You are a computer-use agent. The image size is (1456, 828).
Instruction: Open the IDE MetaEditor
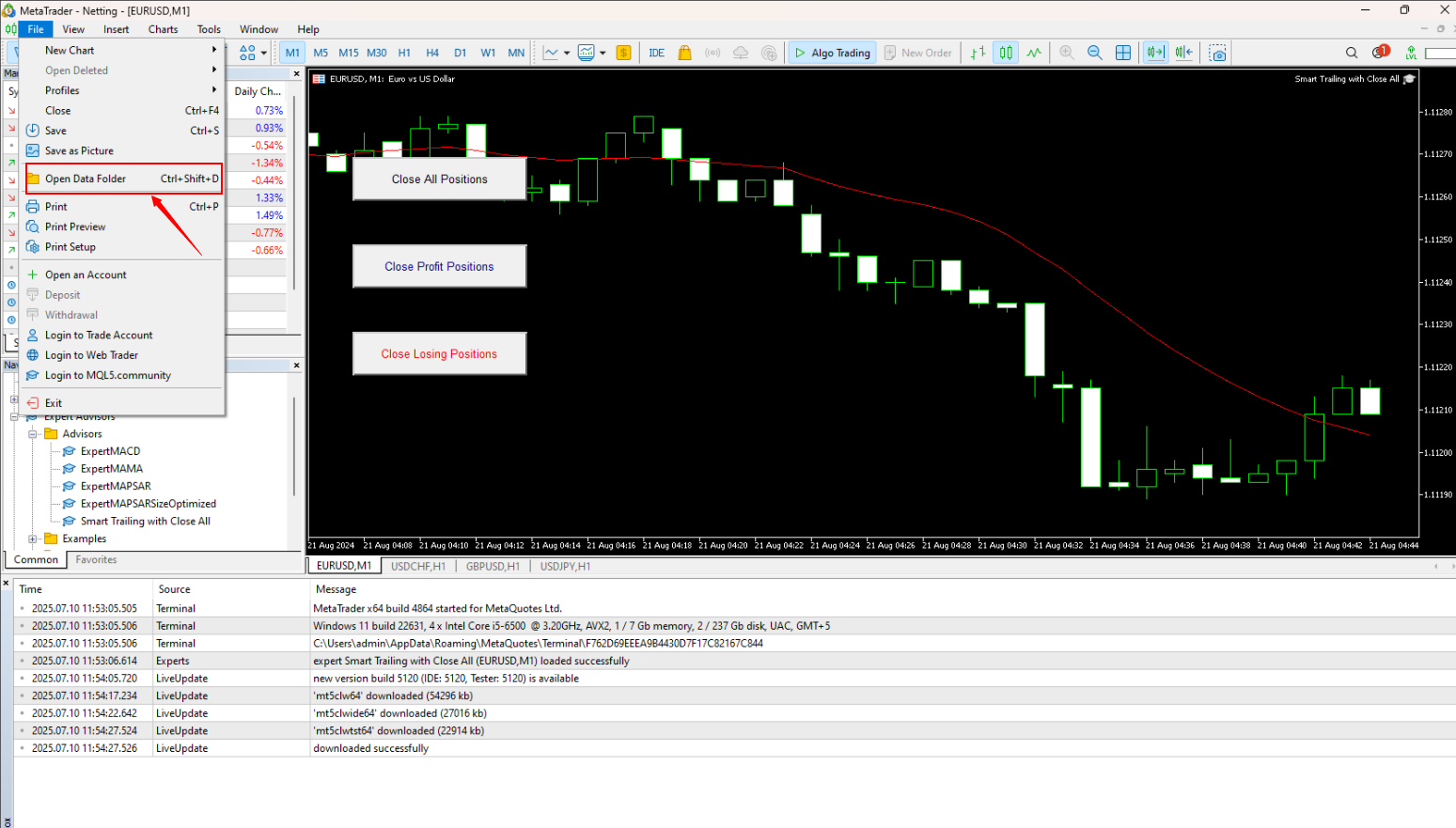point(656,53)
